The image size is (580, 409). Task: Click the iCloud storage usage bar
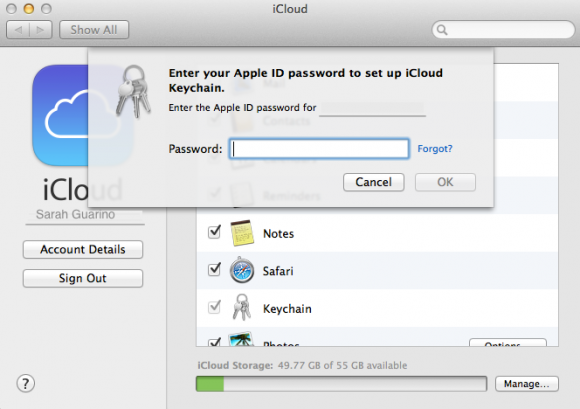341,384
